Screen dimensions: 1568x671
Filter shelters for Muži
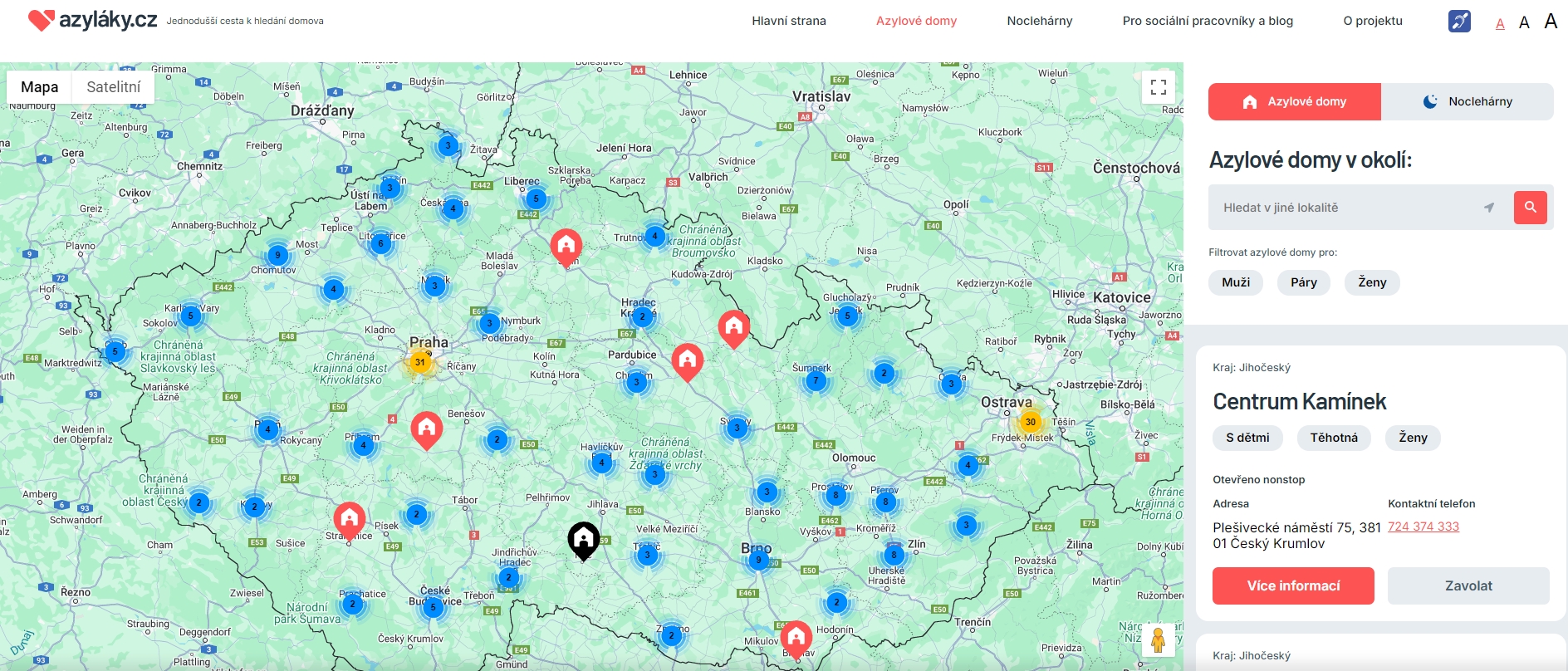click(x=1236, y=282)
